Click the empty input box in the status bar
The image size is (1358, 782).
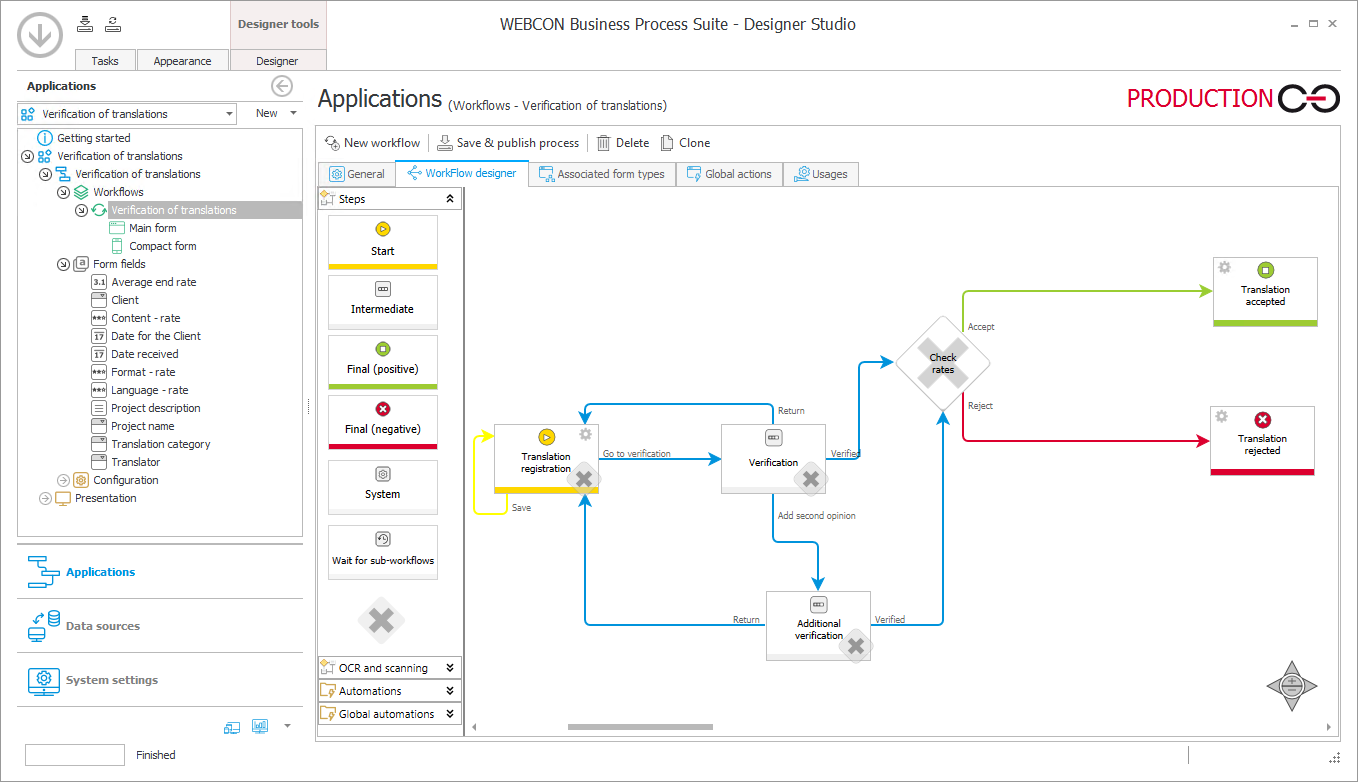(75, 755)
